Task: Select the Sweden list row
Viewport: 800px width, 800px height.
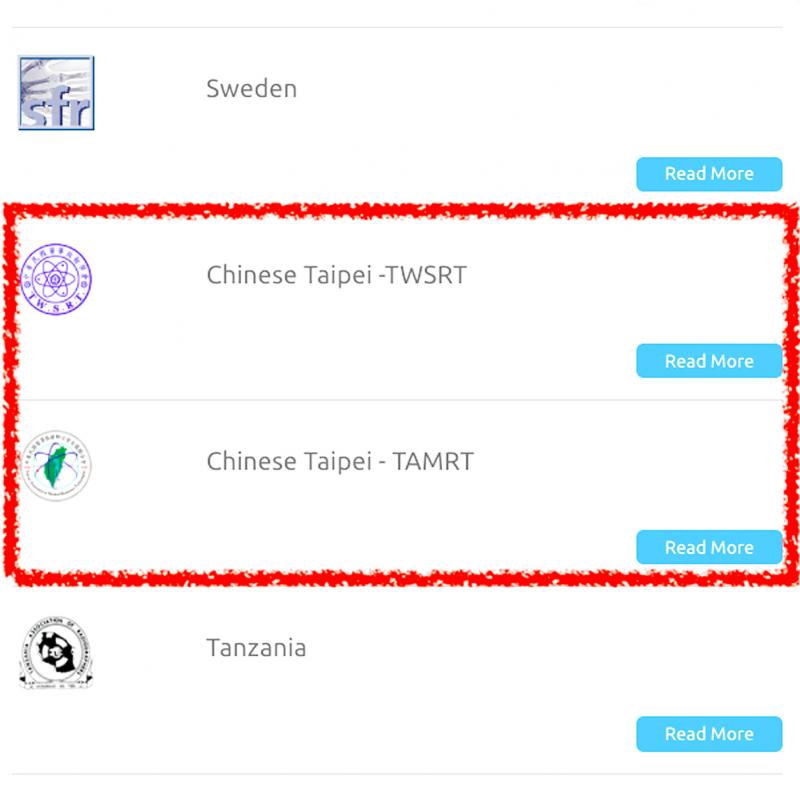Action: point(397,120)
